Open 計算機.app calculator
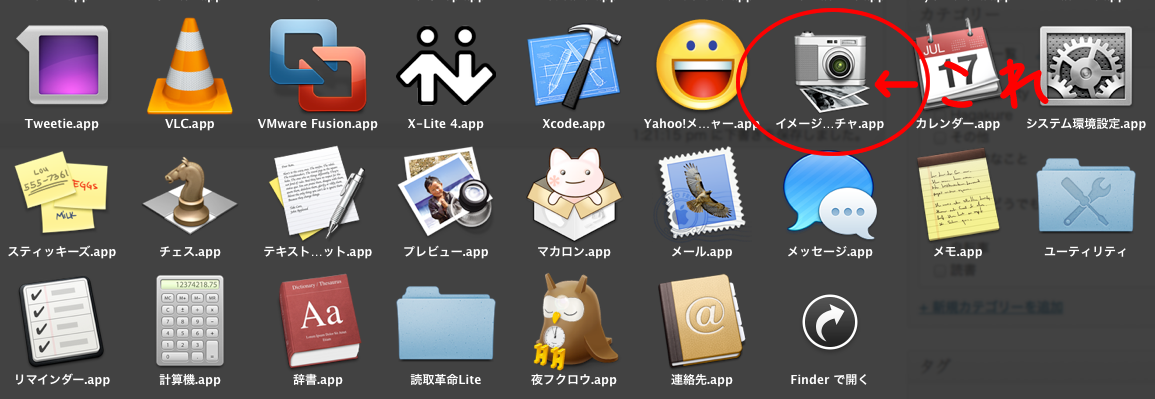The height and width of the screenshot is (399, 1155). click(x=190, y=321)
